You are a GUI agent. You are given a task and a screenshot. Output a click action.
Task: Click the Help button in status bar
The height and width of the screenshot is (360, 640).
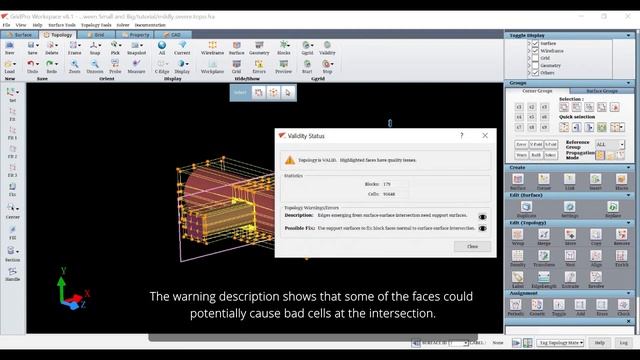point(599,343)
